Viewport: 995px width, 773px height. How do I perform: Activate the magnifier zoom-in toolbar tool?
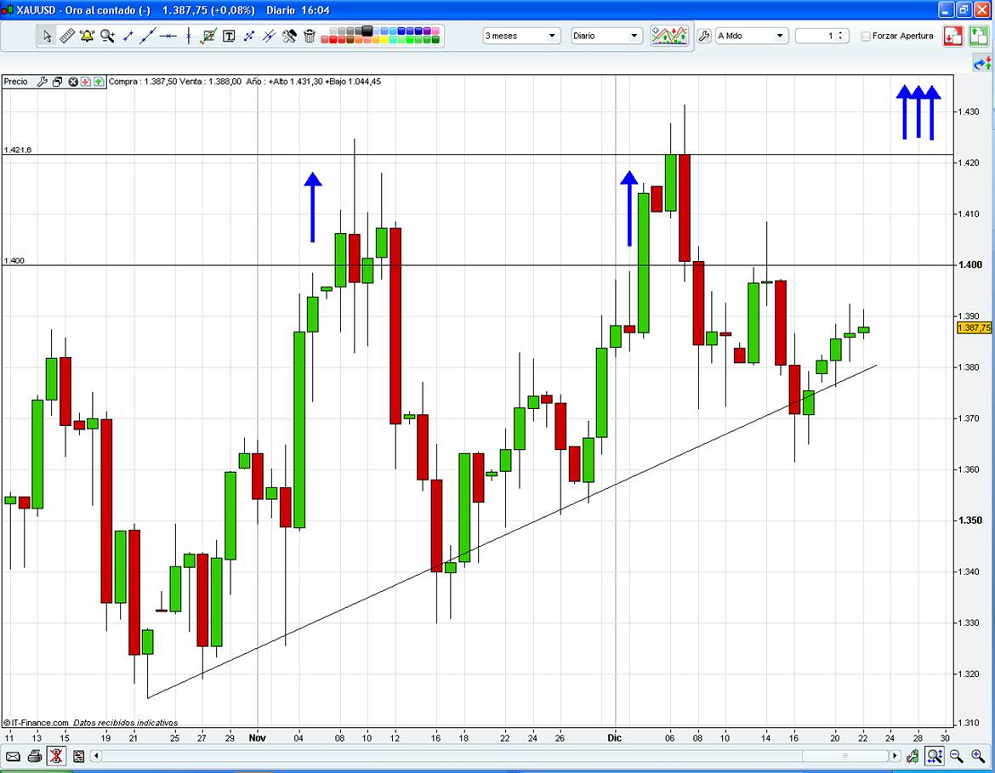point(107,36)
